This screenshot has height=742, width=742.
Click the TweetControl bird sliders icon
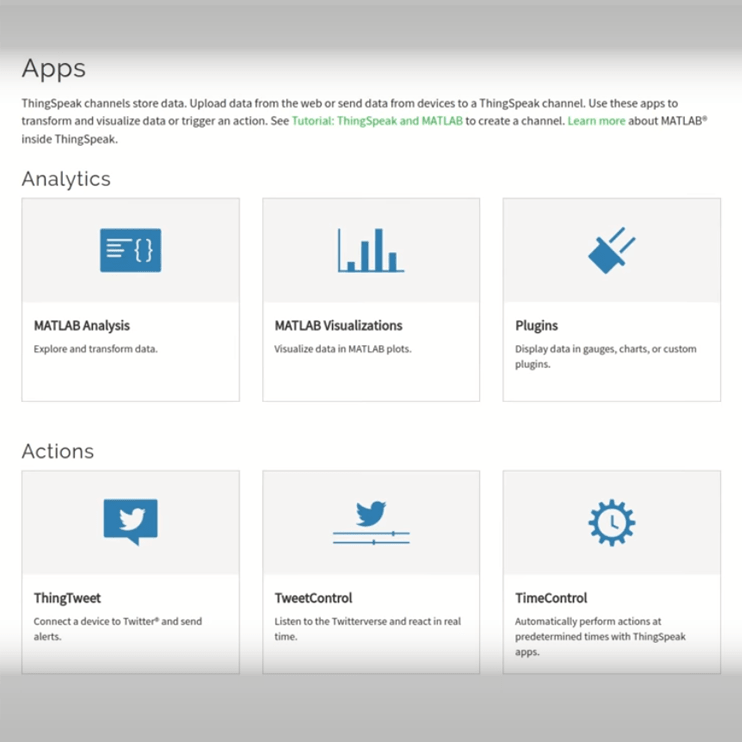point(371,523)
